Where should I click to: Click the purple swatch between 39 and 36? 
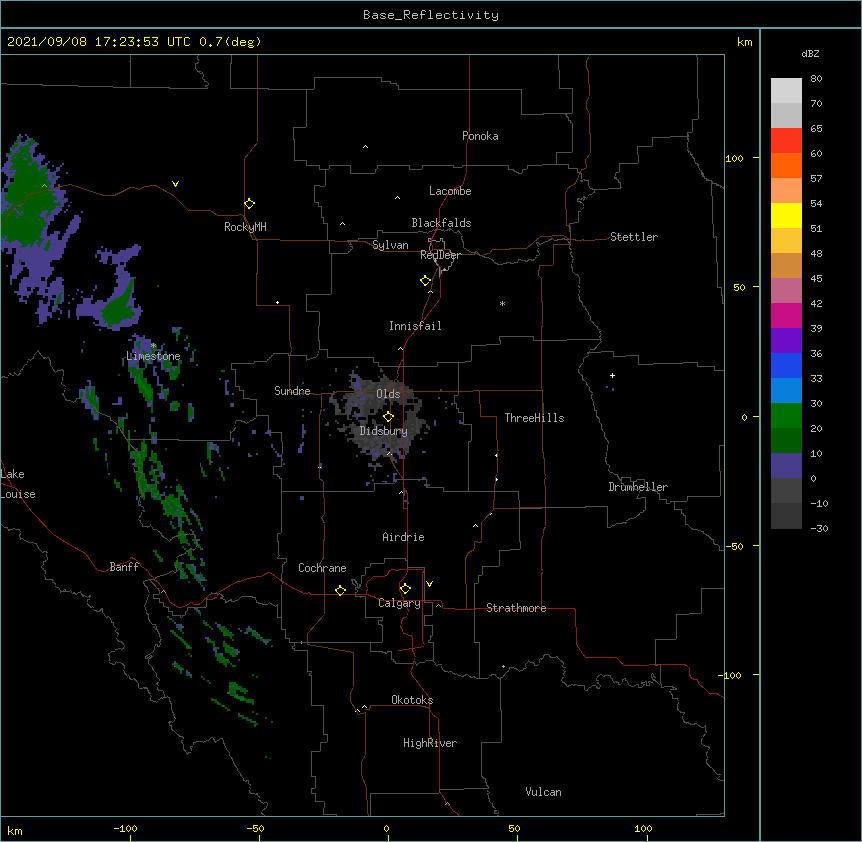click(786, 340)
